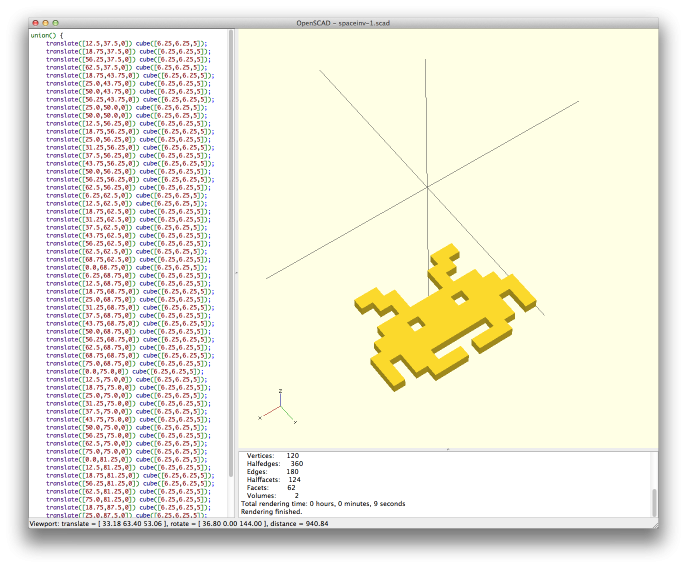Click line 'translate([43.75,62.5,0])'

(128, 235)
